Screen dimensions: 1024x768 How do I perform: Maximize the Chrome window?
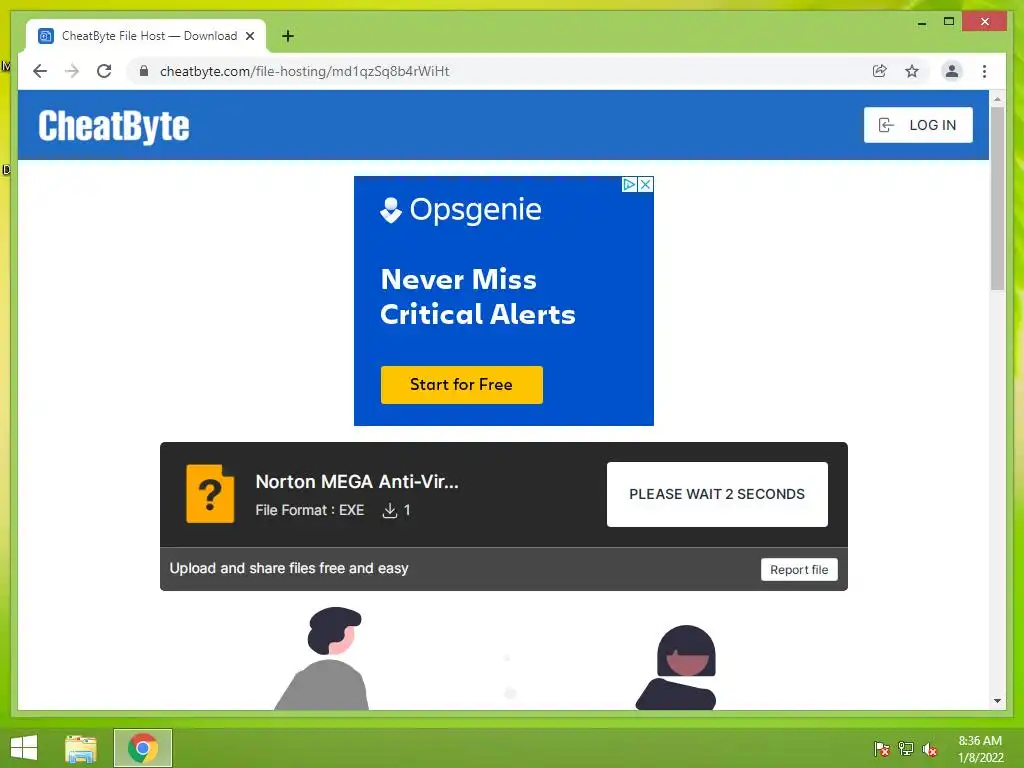tap(949, 22)
